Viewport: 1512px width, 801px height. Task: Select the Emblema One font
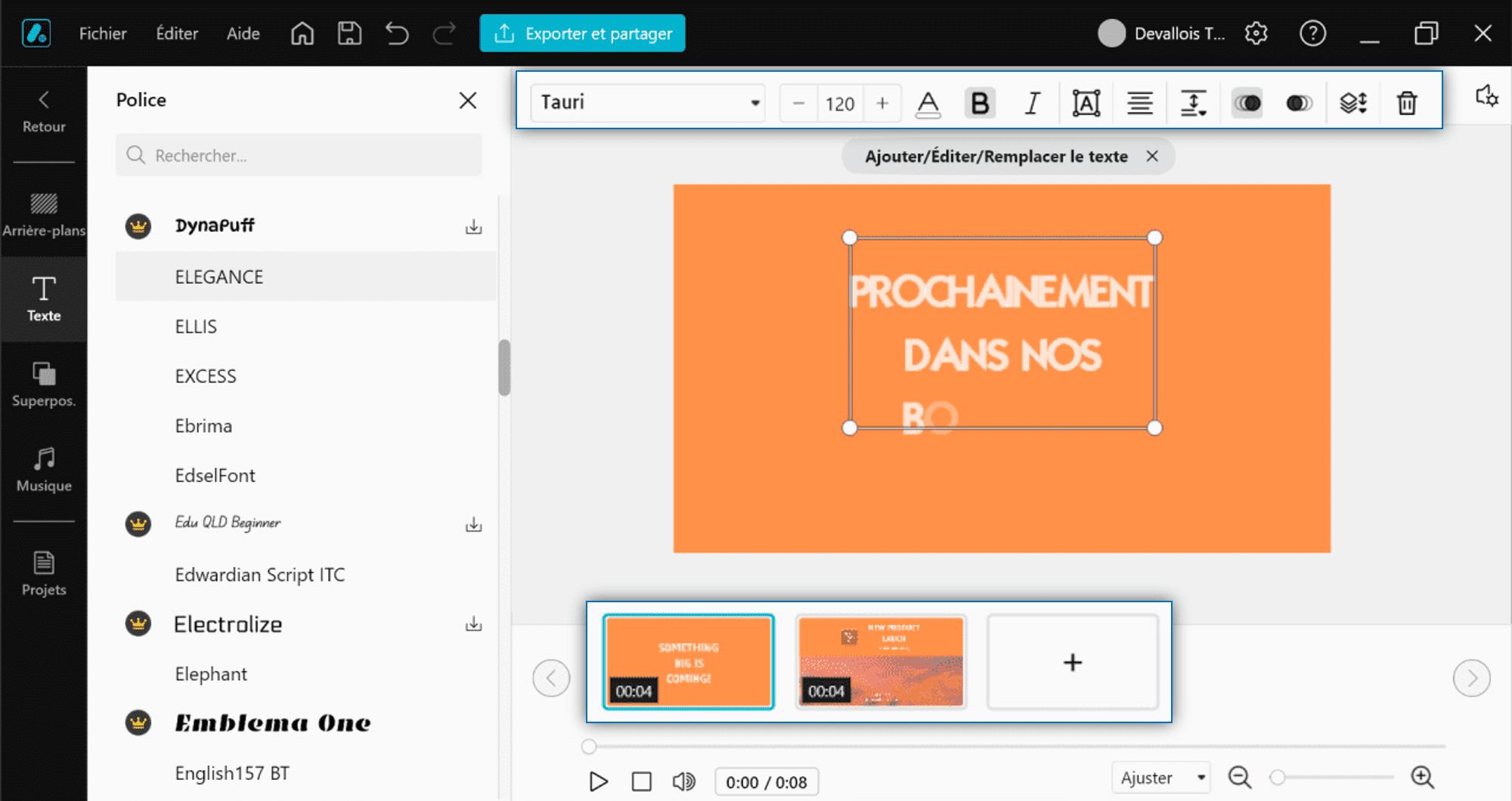pos(305,723)
